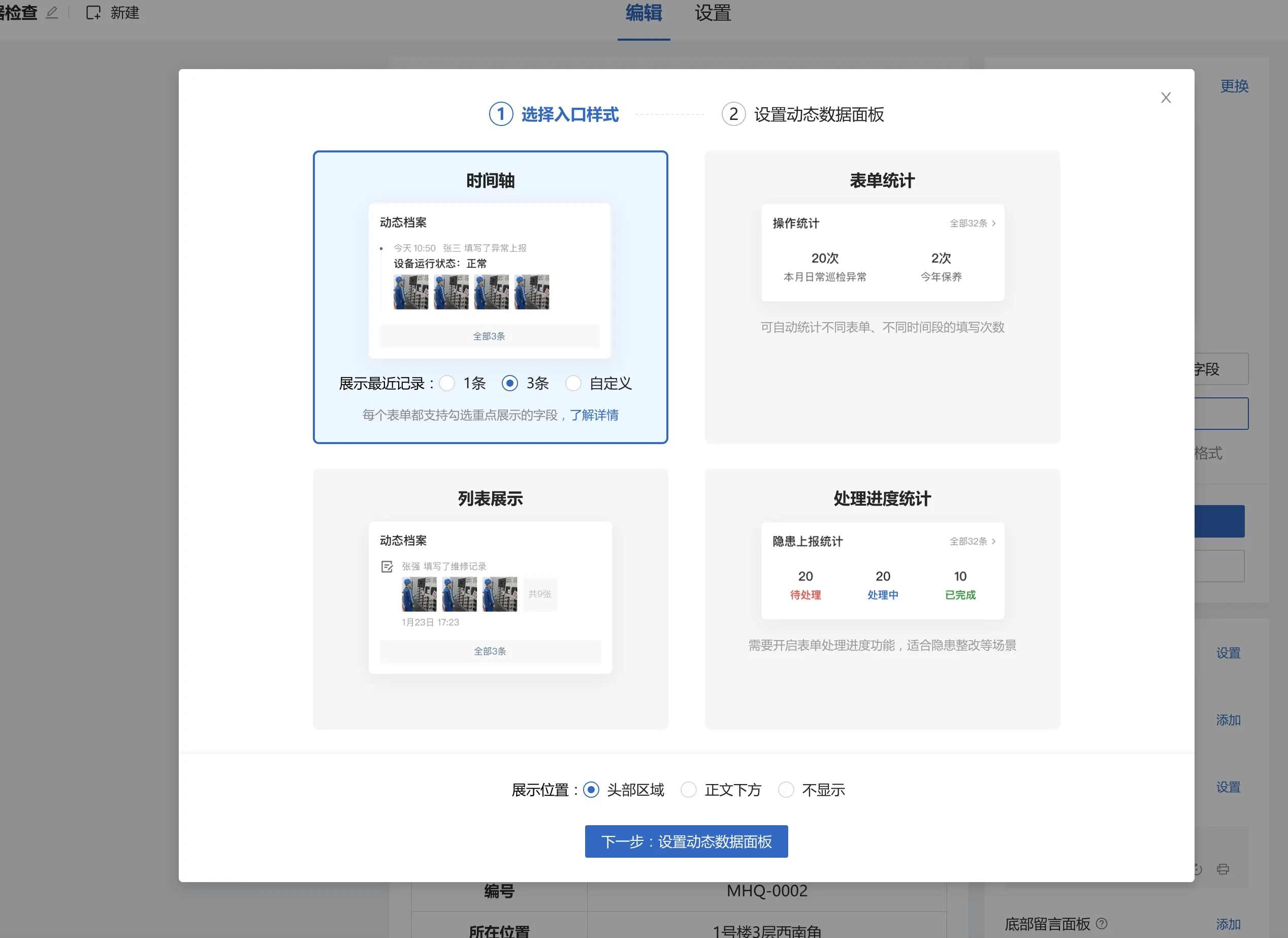Image resolution: width=1288 pixels, height=938 pixels.
Task: Select the 1条 radio option
Action: click(447, 384)
